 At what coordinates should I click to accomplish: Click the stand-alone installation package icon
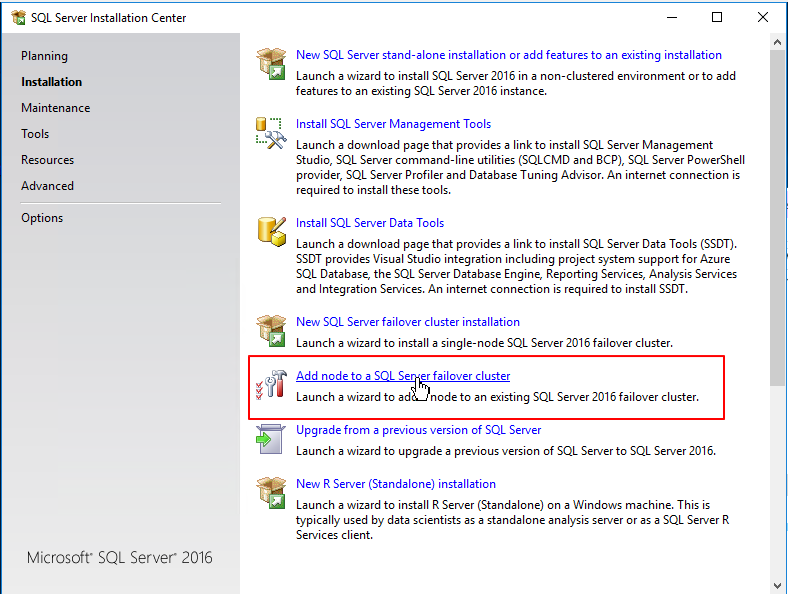pyautogui.click(x=271, y=64)
